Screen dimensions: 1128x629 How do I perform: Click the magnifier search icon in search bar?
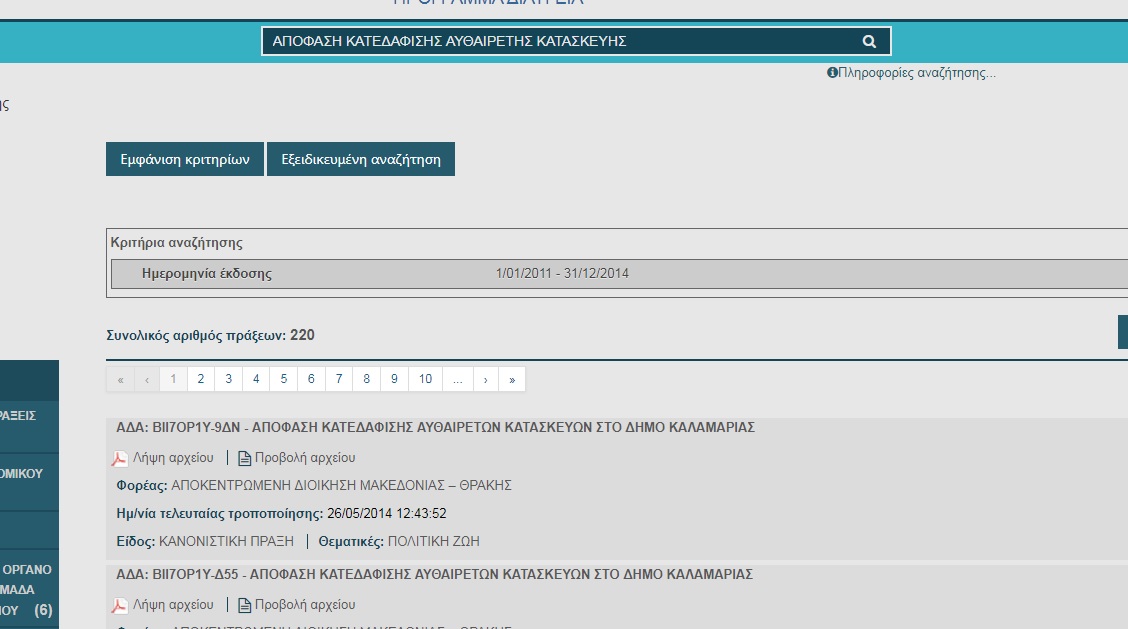(869, 41)
